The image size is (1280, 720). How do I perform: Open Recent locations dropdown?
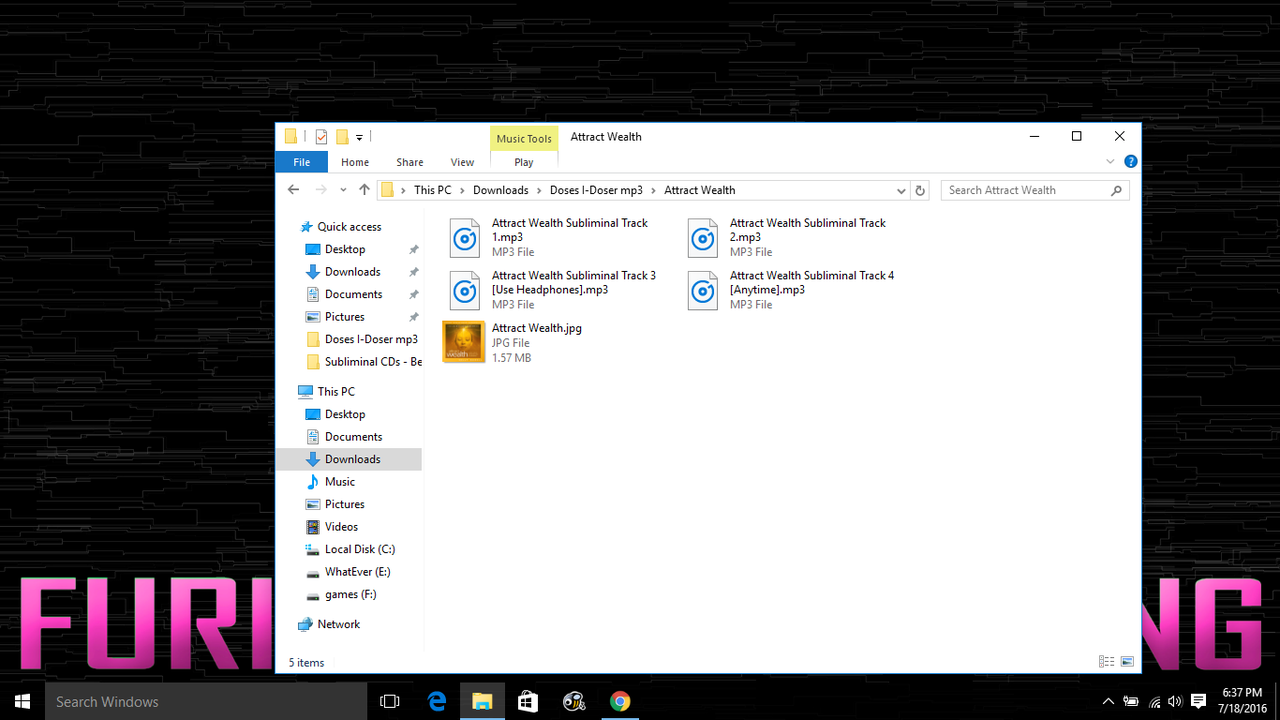343,190
